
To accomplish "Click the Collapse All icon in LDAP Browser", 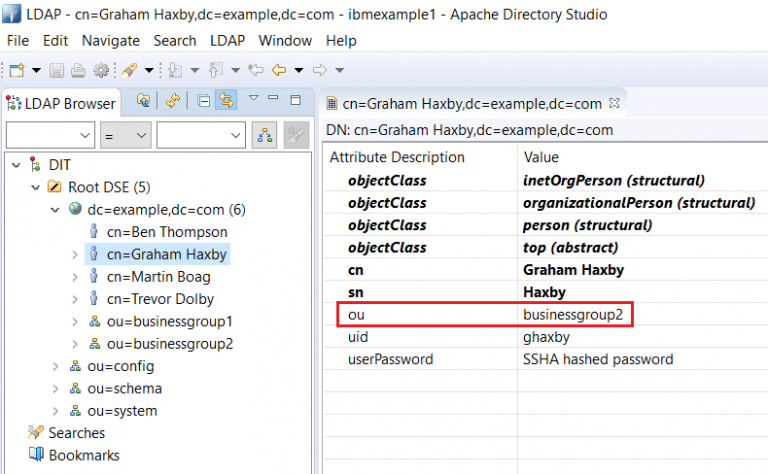I will [204, 101].
